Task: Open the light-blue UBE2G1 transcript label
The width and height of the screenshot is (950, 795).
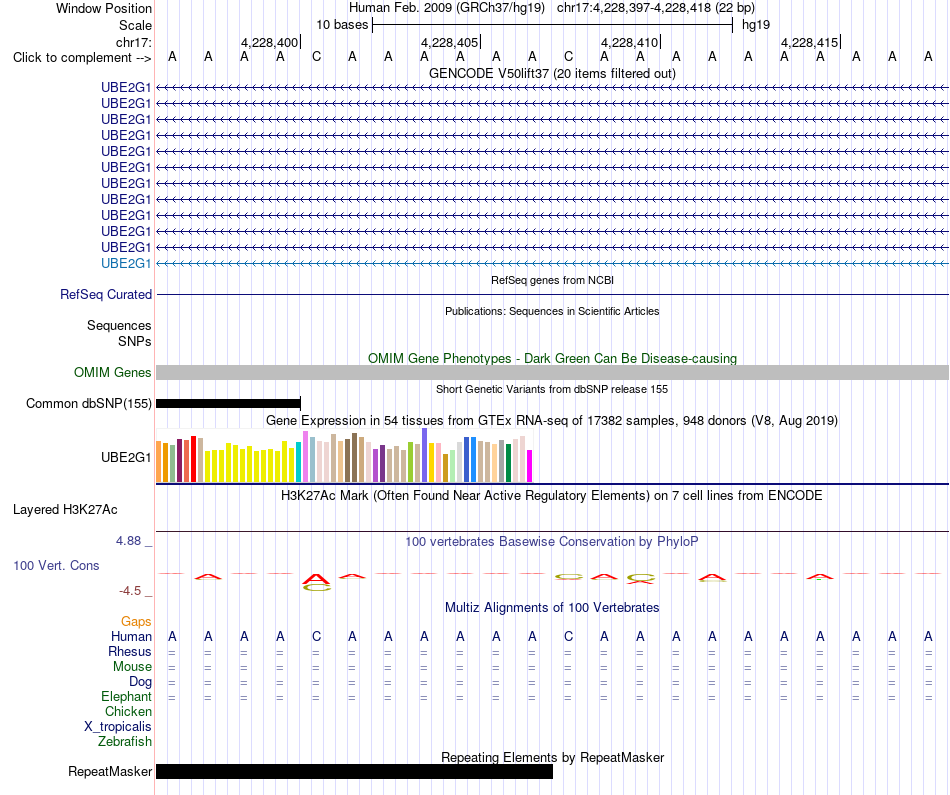Action: tap(126, 264)
